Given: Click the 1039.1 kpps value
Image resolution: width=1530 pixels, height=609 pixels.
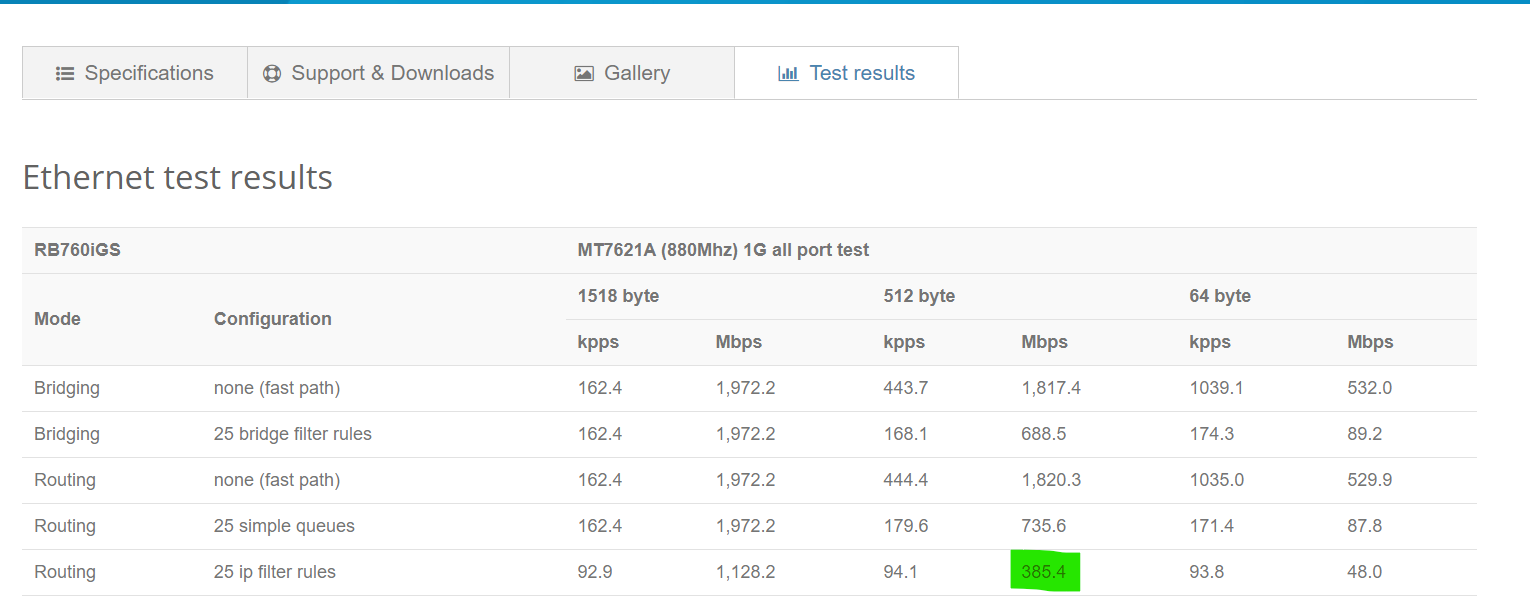Looking at the screenshot, I should (x=1217, y=388).
